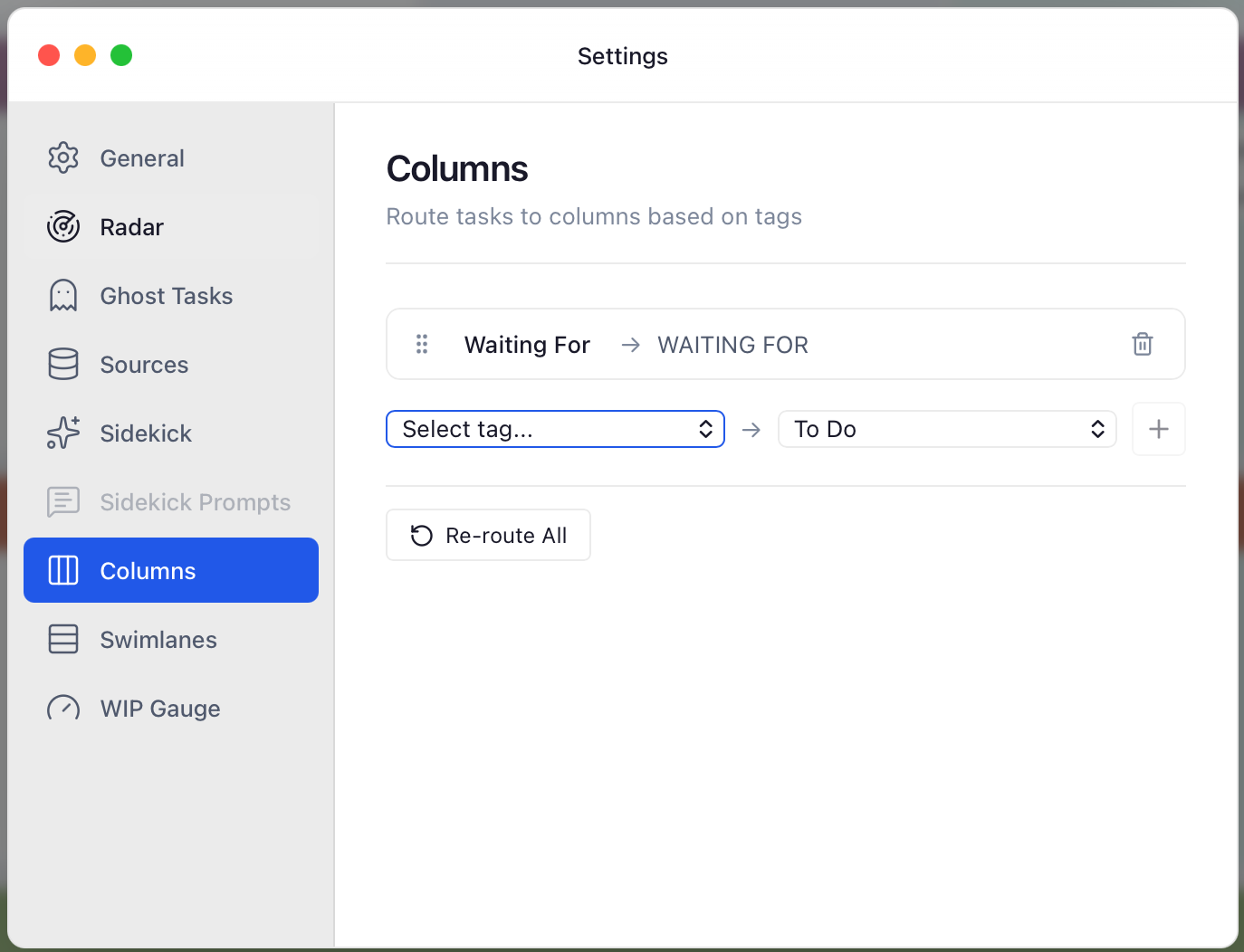
Task: Switch to the Swimlanes settings tab
Action: (158, 640)
